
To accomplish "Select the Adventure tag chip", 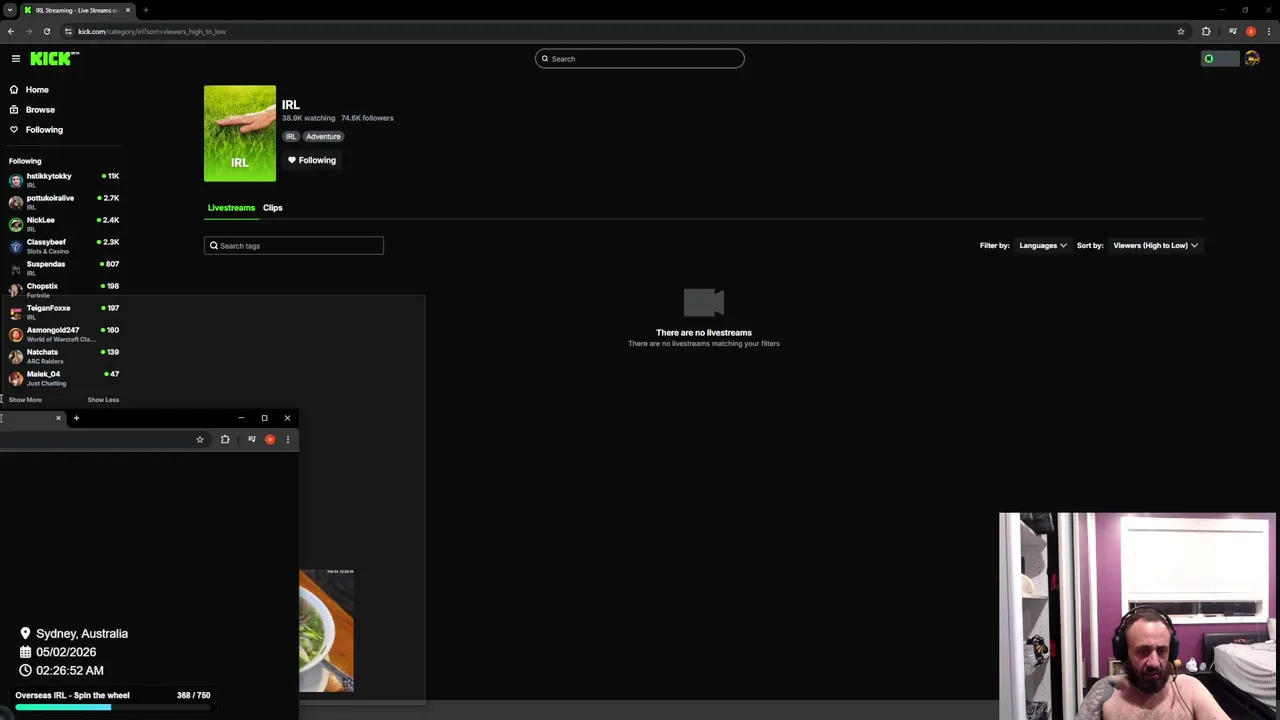I will 323,137.
